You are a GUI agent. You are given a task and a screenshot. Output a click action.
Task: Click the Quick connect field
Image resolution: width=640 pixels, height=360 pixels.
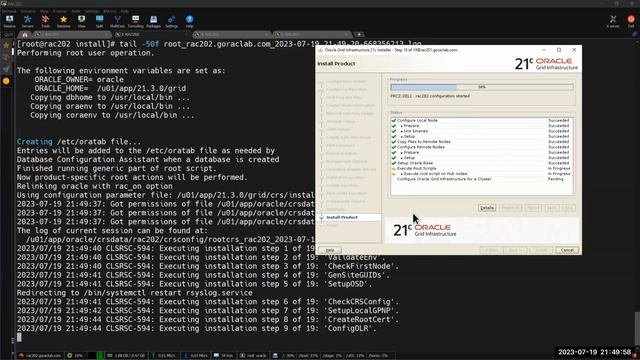(9, 35)
